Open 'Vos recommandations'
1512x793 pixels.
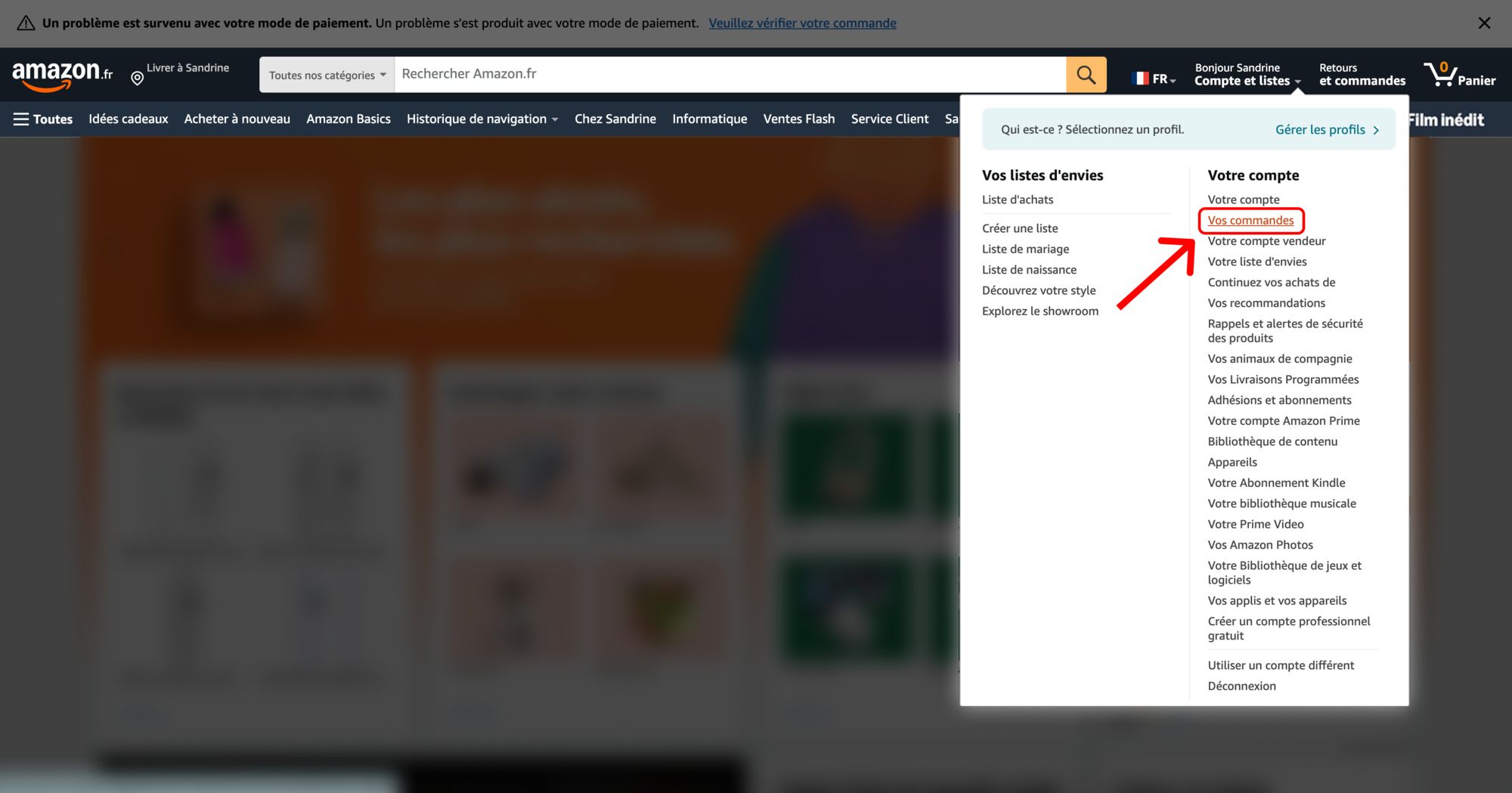1266,303
